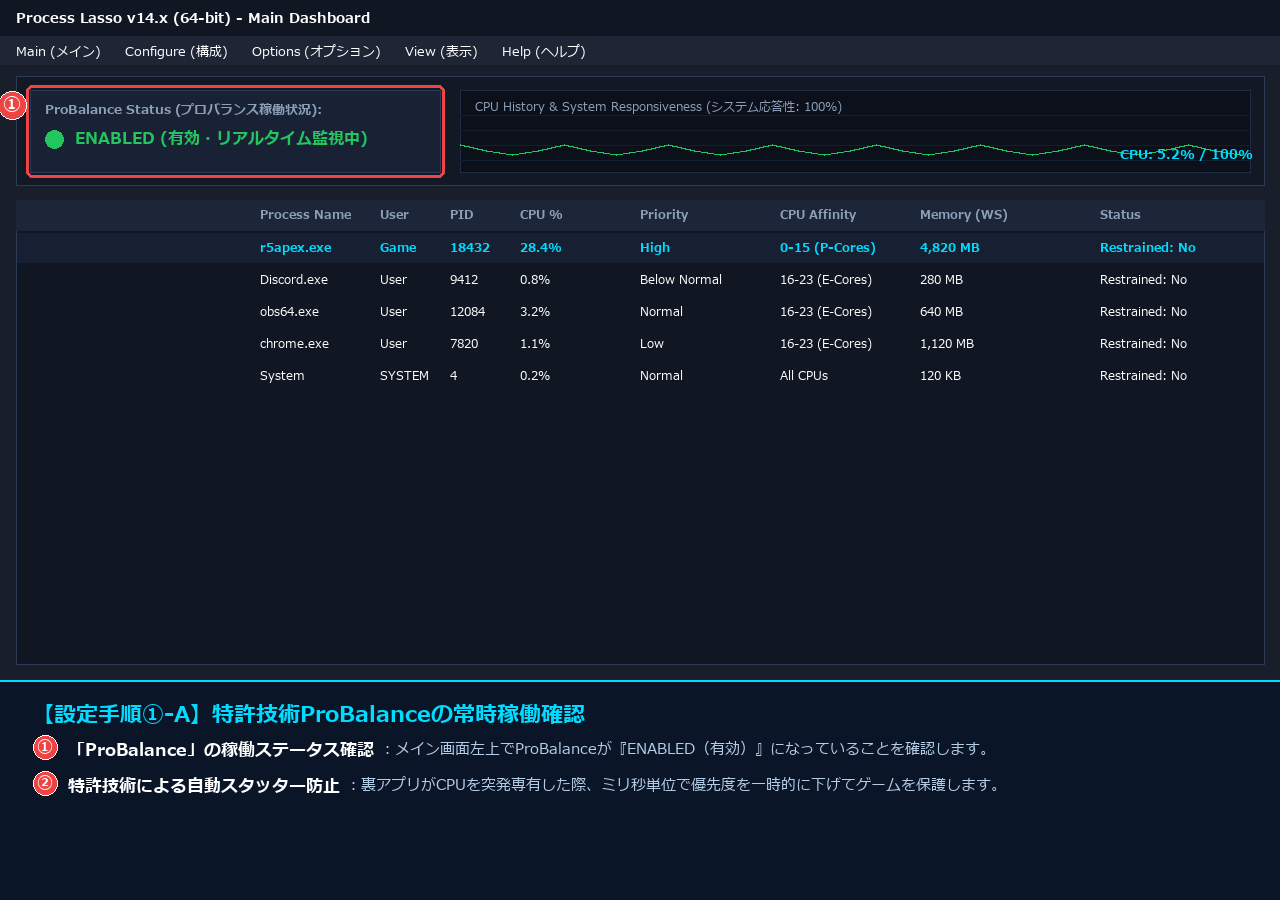Select the r5apex.exe process row
The height and width of the screenshot is (900, 1280).
point(640,248)
